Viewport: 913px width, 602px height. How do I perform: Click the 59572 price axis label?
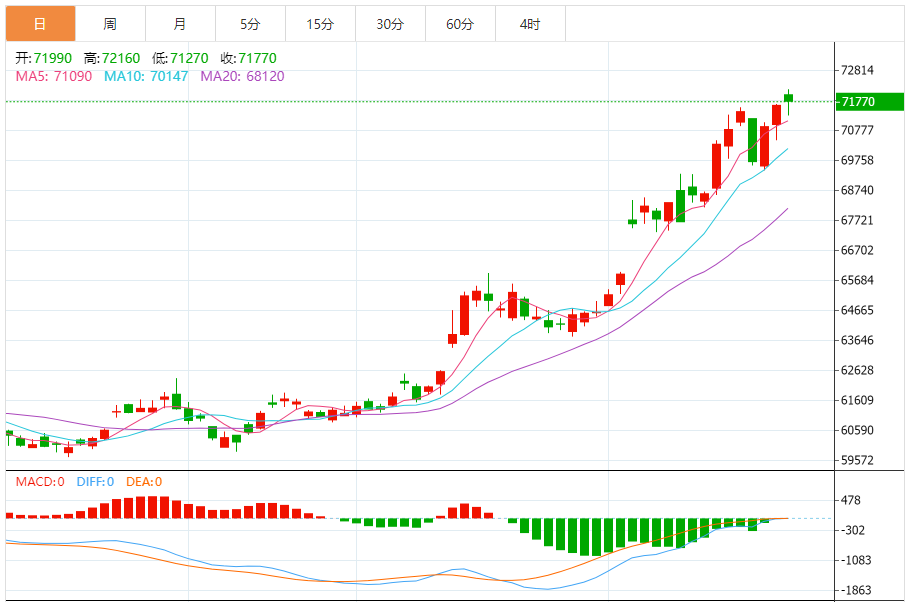click(857, 461)
